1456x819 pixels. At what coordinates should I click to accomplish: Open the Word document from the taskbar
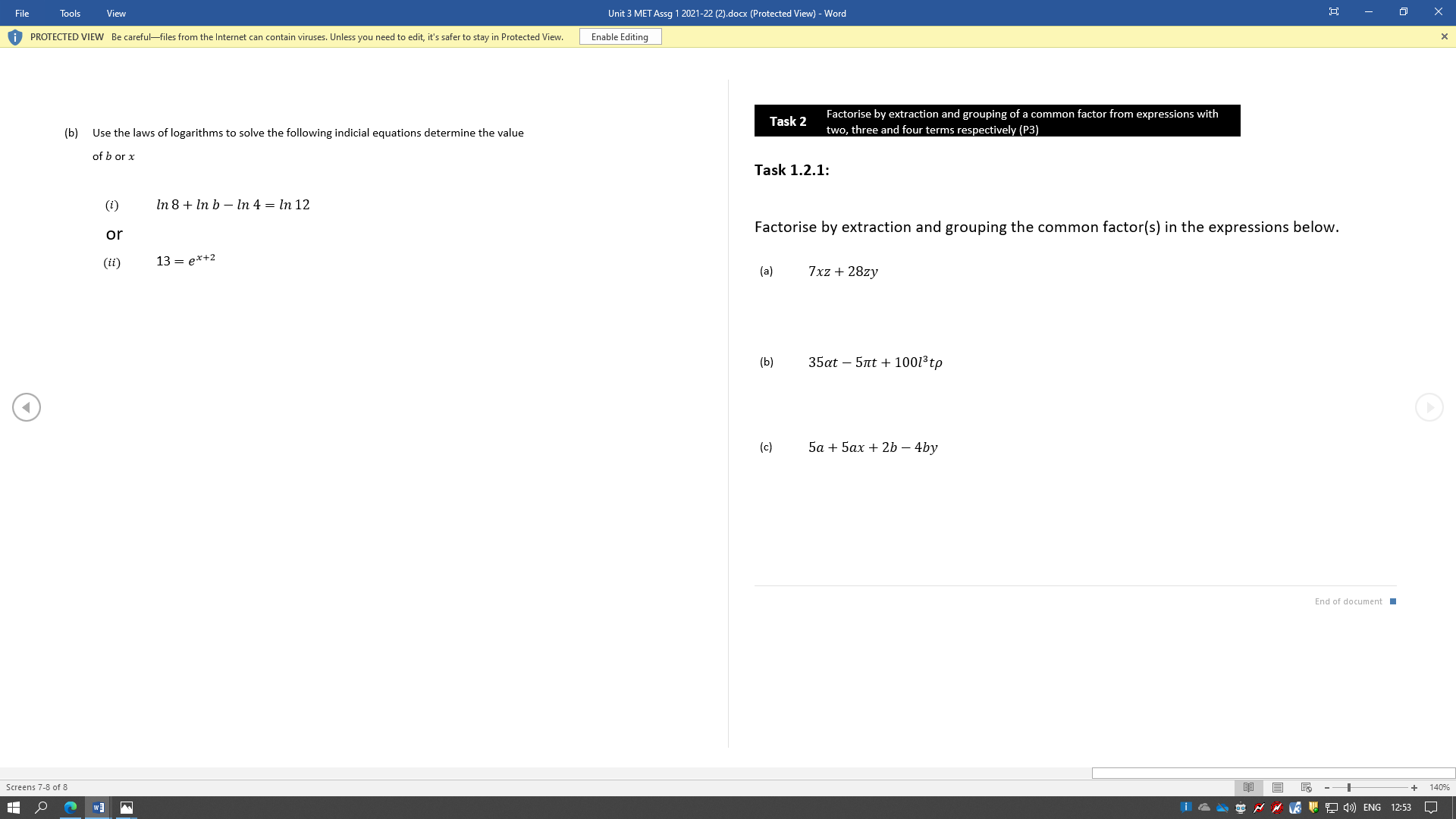pos(98,808)
